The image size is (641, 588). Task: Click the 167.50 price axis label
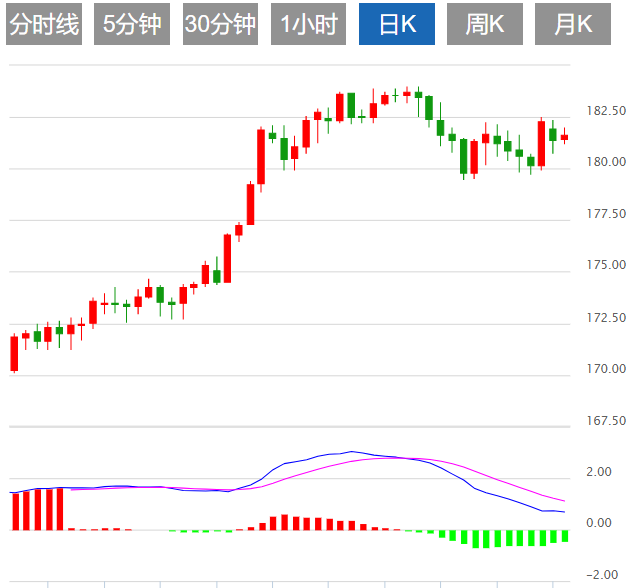click(x=606, y=421)
